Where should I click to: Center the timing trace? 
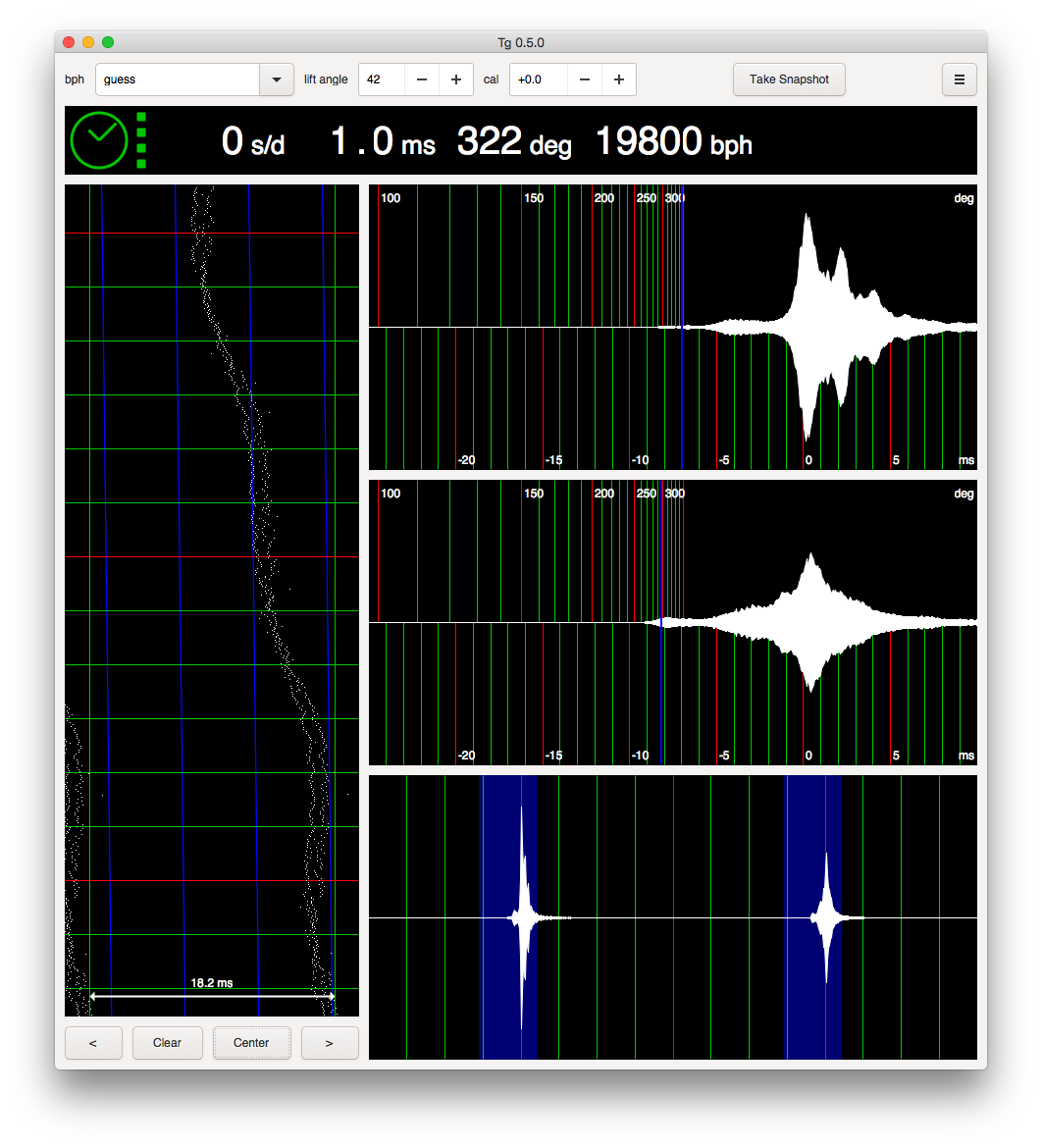point(251,1043)
